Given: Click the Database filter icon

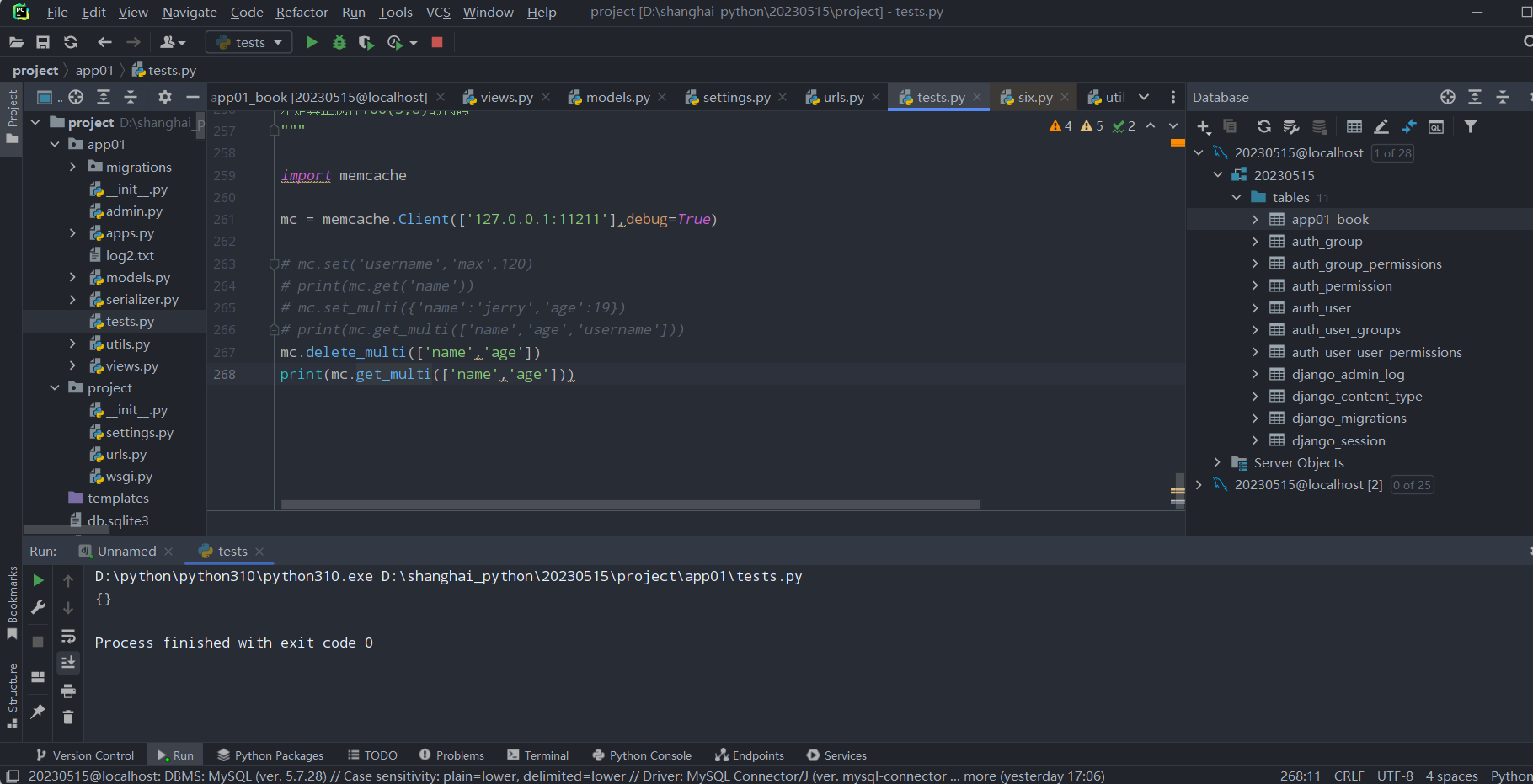Looking at the screenshot, I should [1471, 126].
